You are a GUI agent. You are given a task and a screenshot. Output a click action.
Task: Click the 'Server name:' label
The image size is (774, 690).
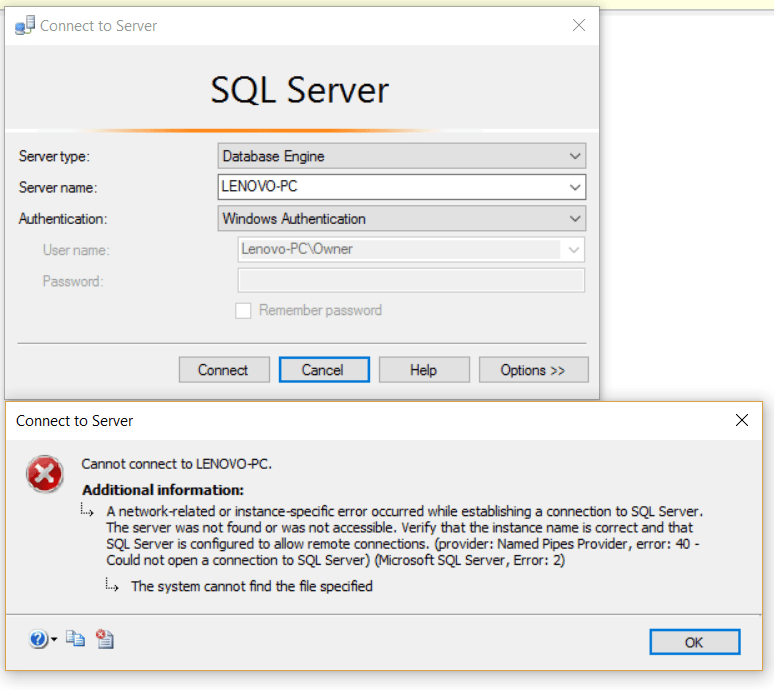58,188
